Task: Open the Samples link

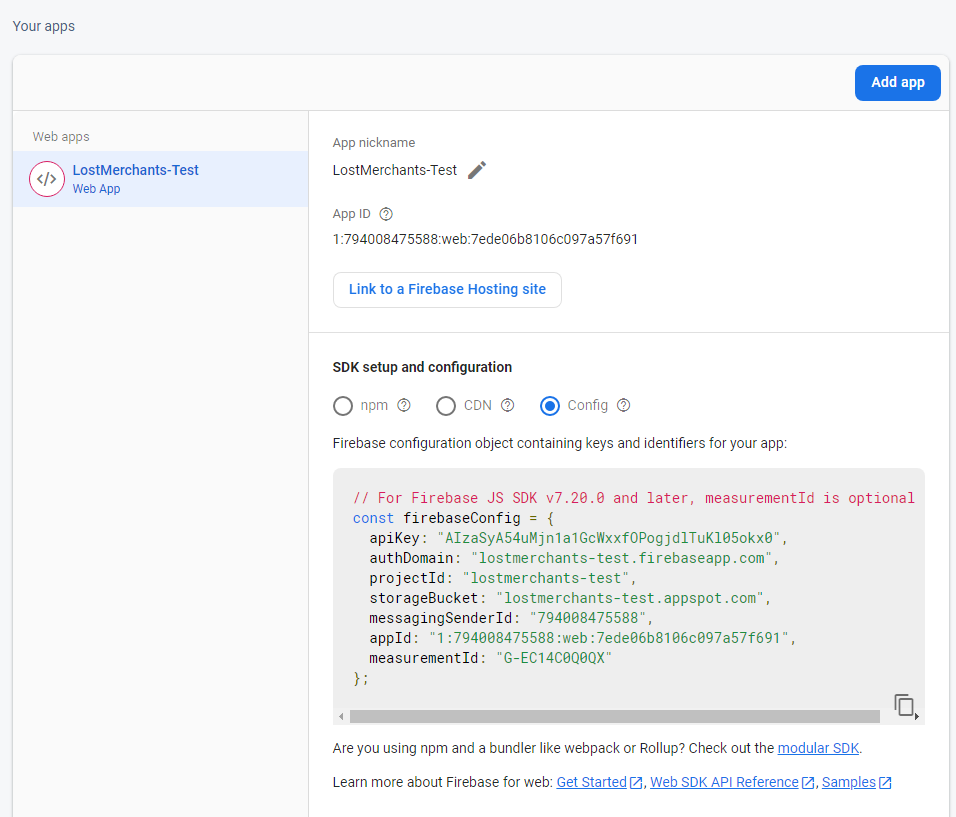Action: (849, 782)
